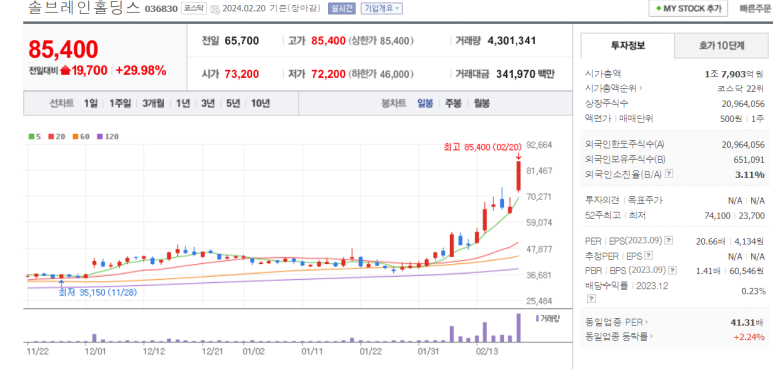
Task: Click the 상장주식수 20,964,056 value
Action: tap(742, 103)
